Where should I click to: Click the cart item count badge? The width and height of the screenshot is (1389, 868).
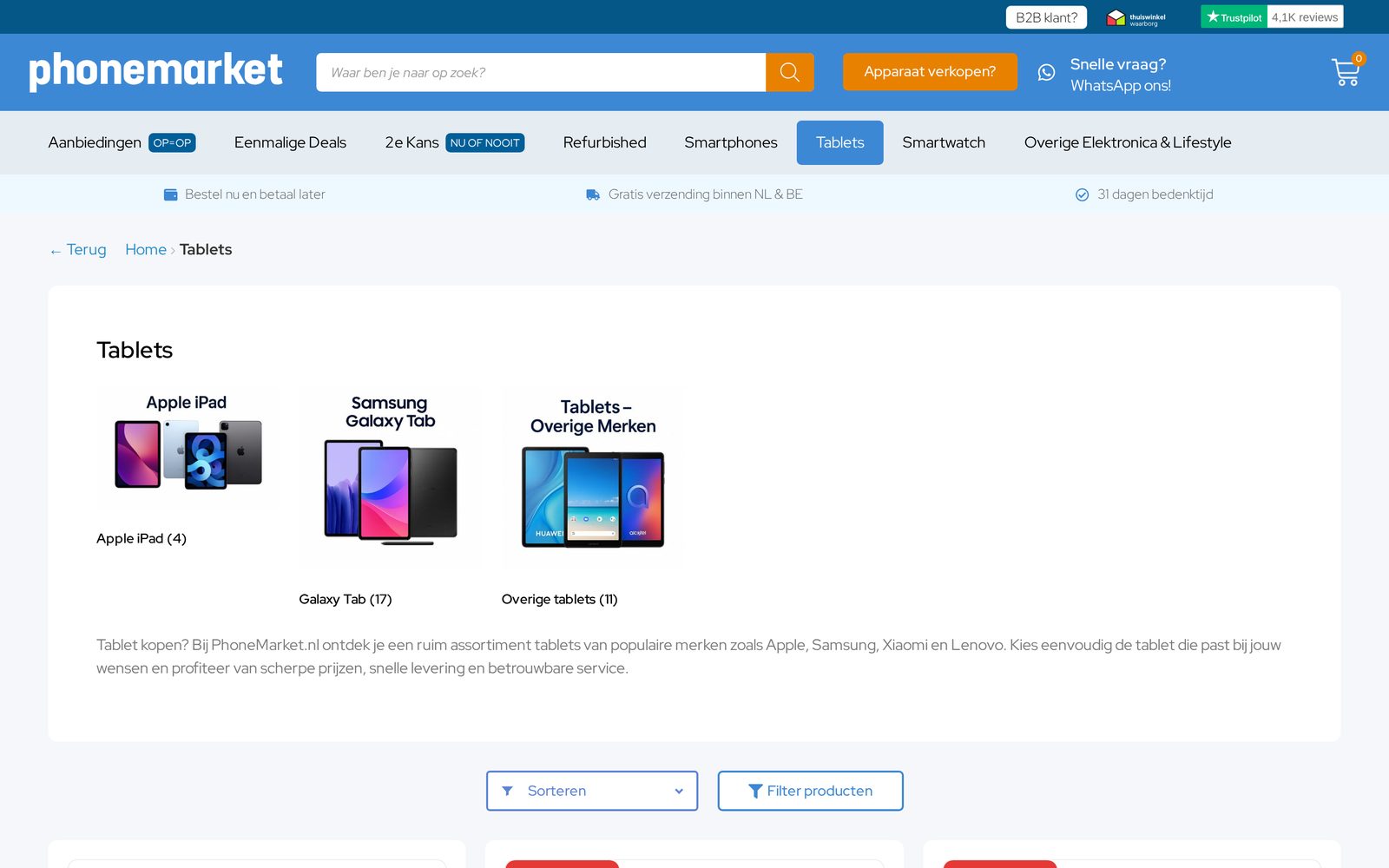(x=1359, y=59)
